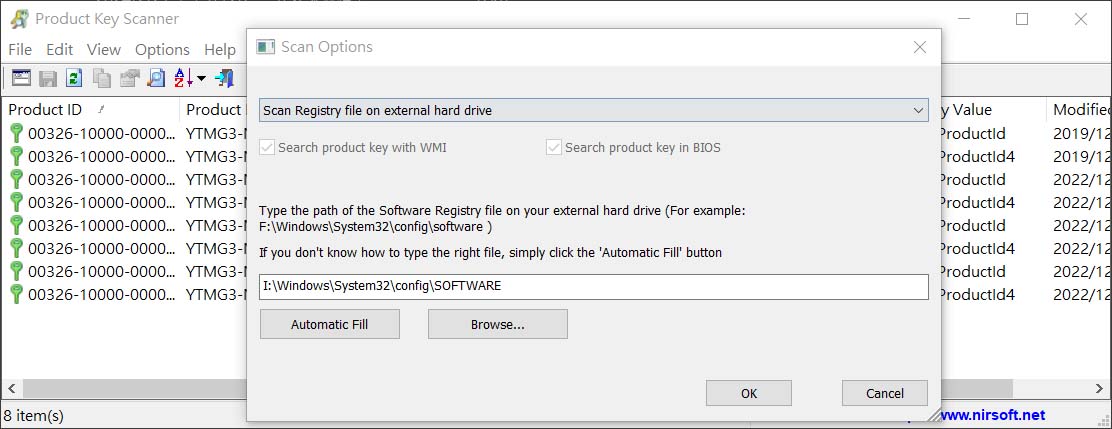
Task: Click the Automatic Fill button
Action: click(x=330, y=324)
